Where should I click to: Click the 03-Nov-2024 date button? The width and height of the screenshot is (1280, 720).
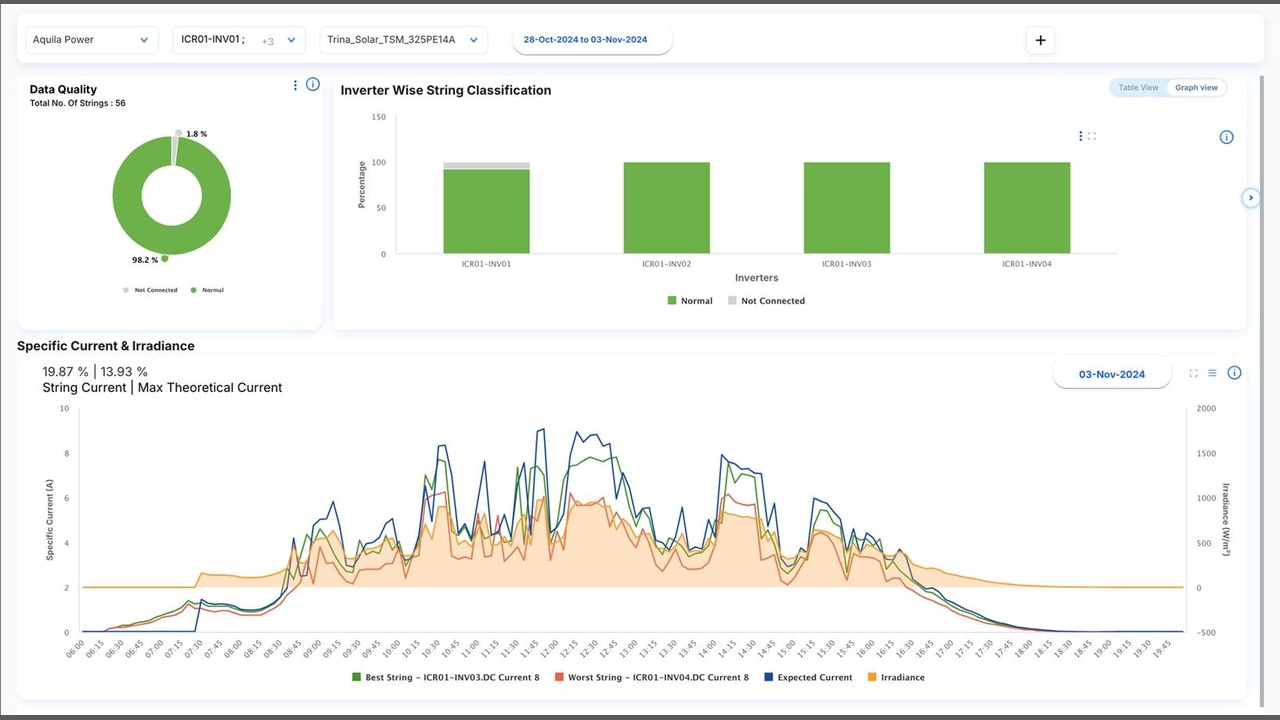1111,374
